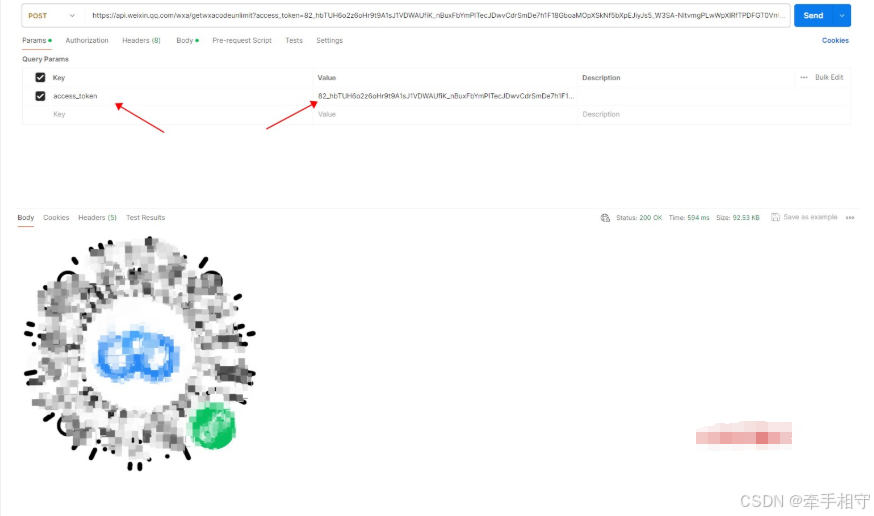874x516 pixels.
Task: Click the Description column header
Action: (601, 77)
